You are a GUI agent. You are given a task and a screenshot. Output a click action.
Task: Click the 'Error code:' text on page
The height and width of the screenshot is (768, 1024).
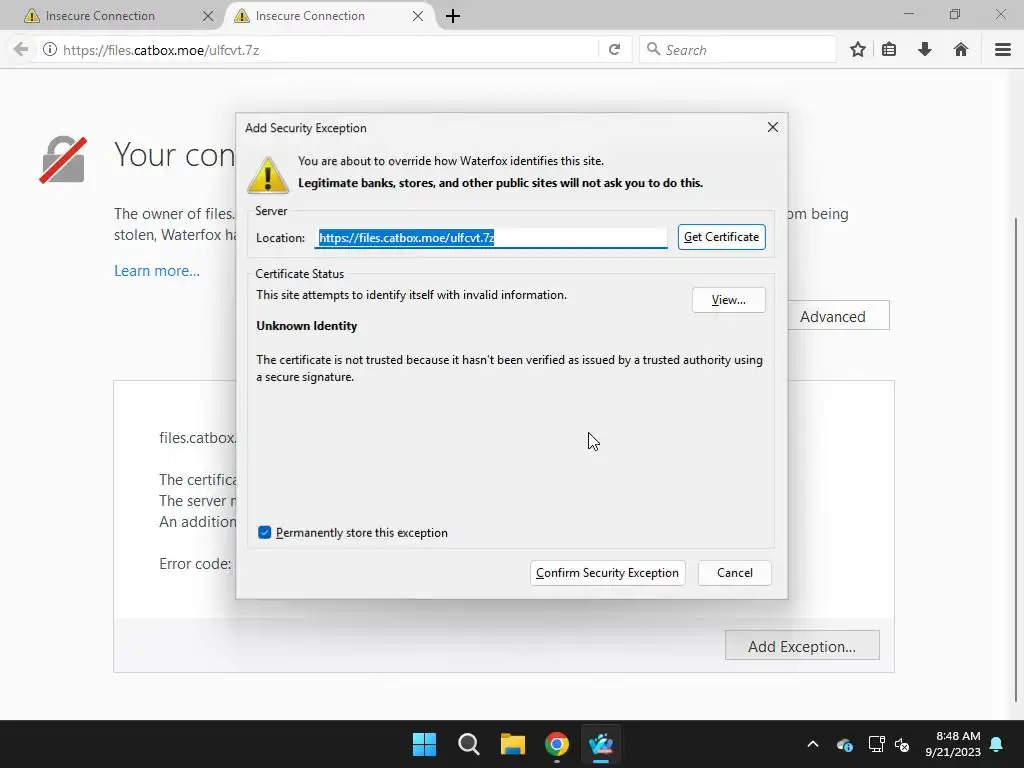tap(195, 564)
